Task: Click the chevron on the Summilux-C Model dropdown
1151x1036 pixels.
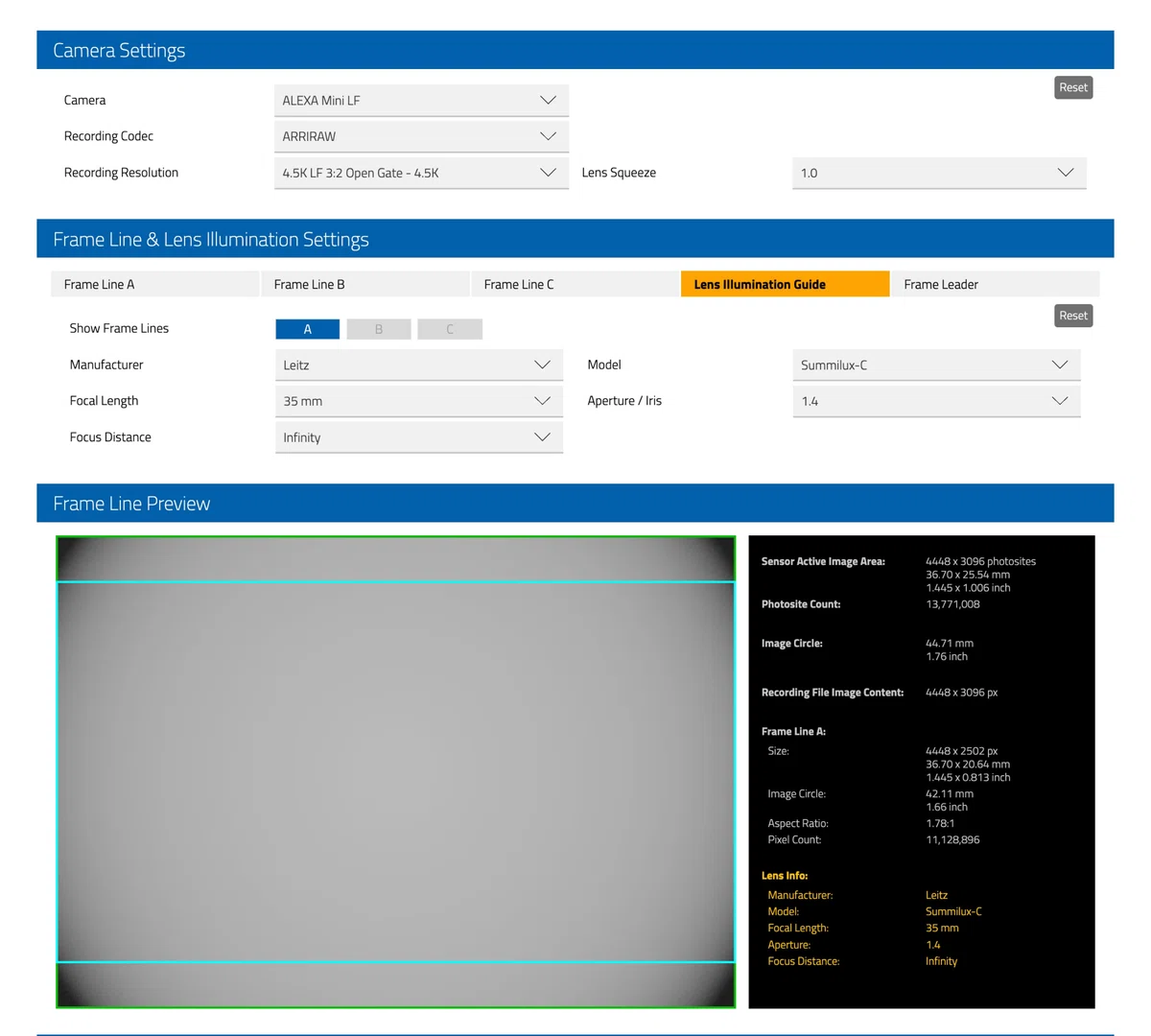Action: tap(1059, 365)
